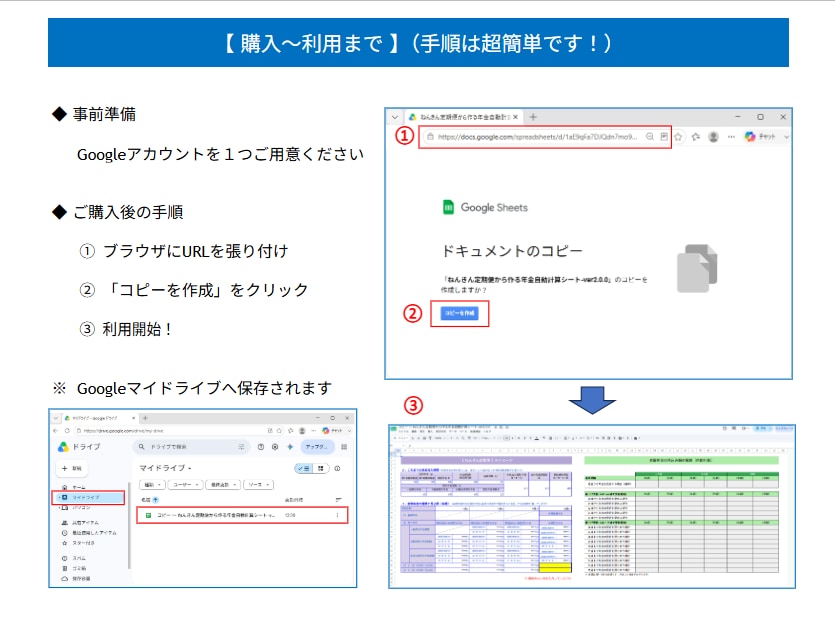Click the docs.google.com address bar

(545, 137)
